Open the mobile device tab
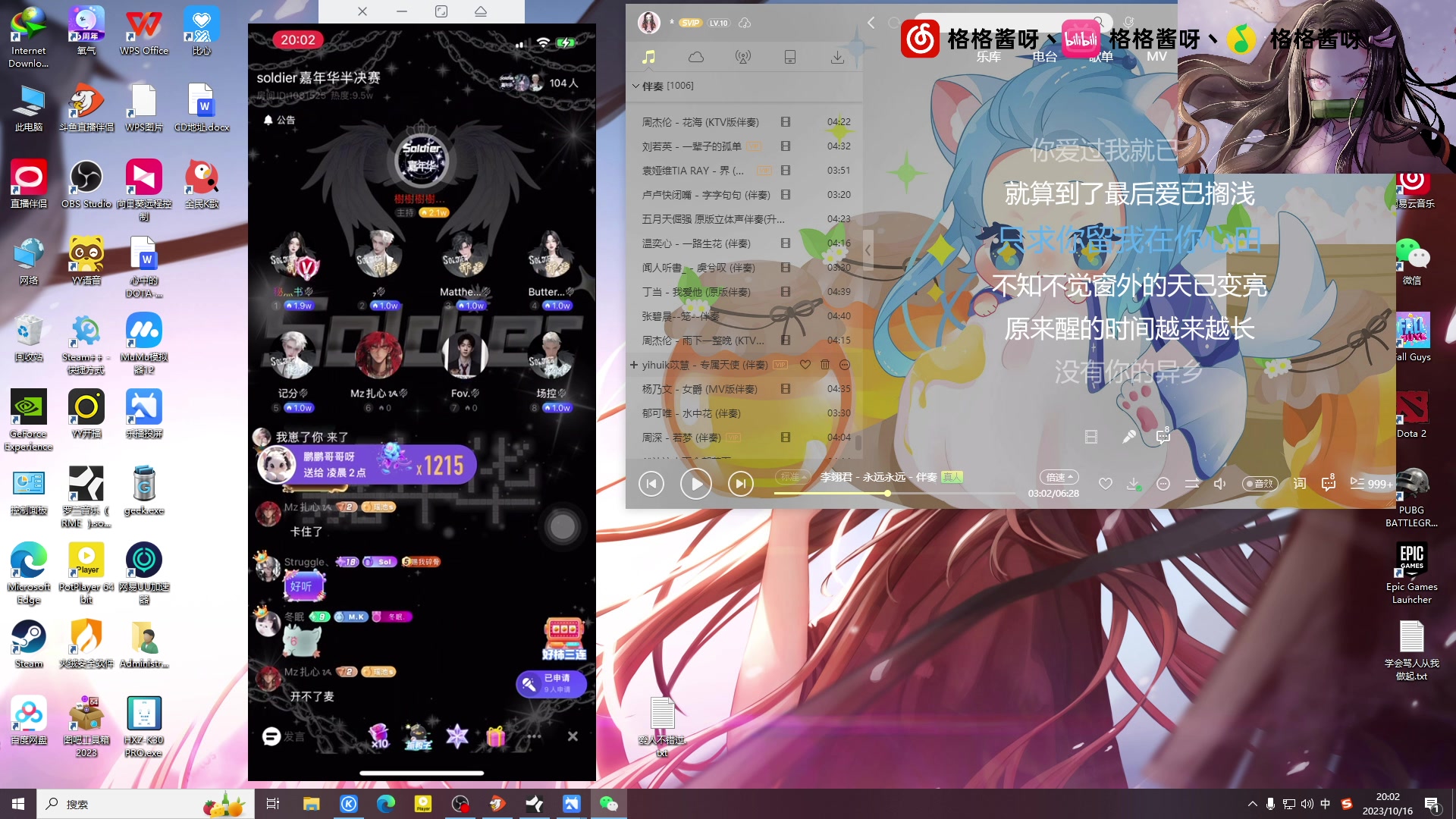This screenshot has height=819, width=1456. [789, 57]
